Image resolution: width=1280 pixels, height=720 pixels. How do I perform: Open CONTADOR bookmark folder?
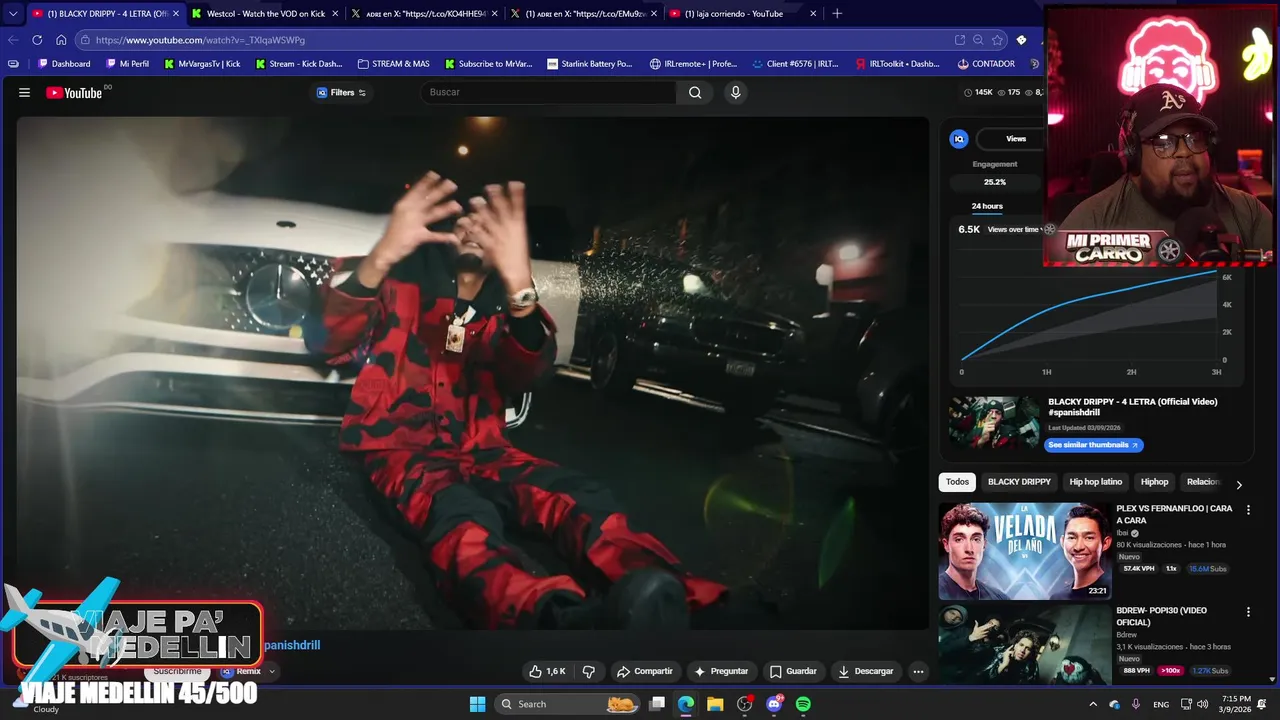[986, 64]
